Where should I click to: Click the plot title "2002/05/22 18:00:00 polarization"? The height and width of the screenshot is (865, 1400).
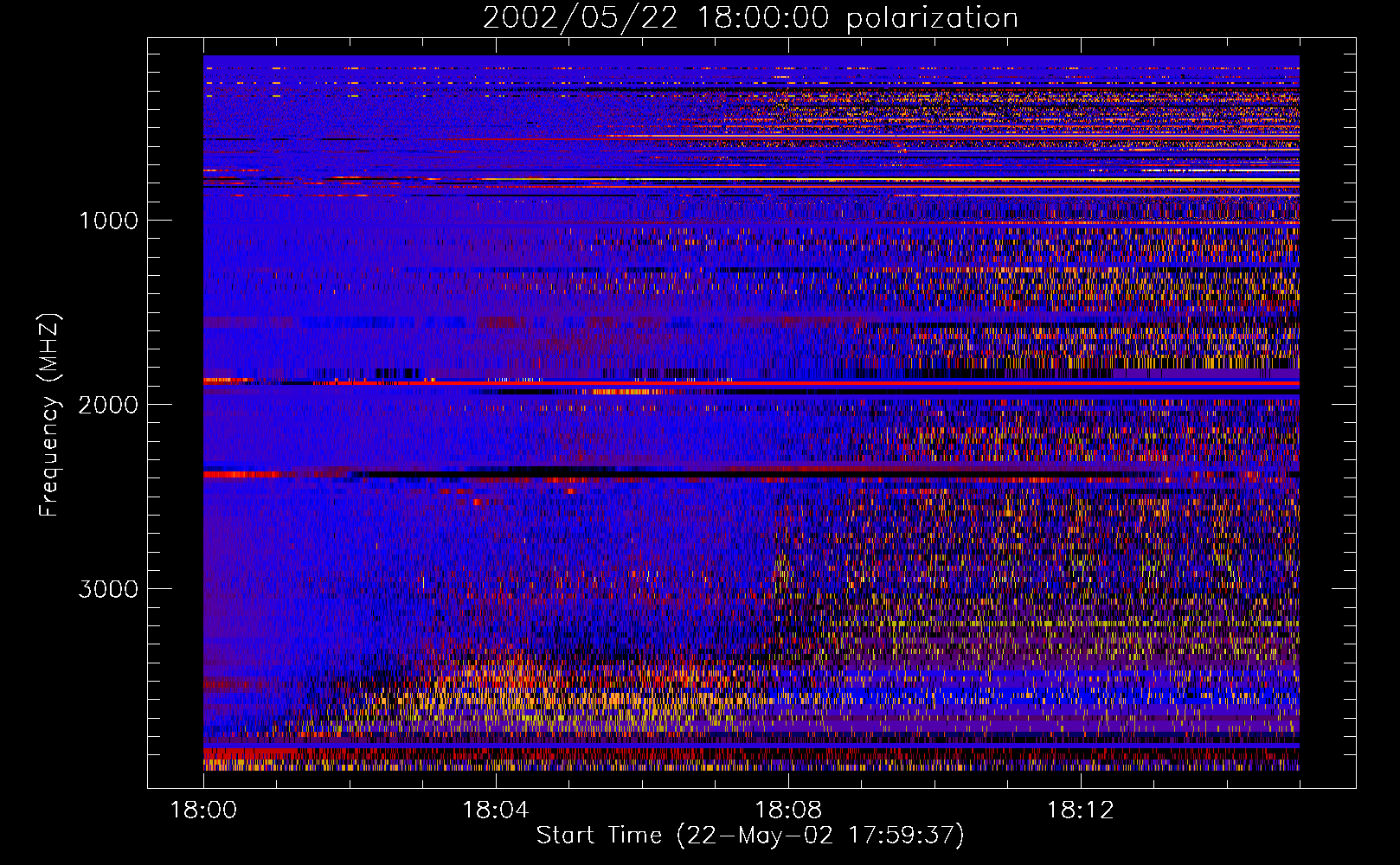[x=750, y=18]
